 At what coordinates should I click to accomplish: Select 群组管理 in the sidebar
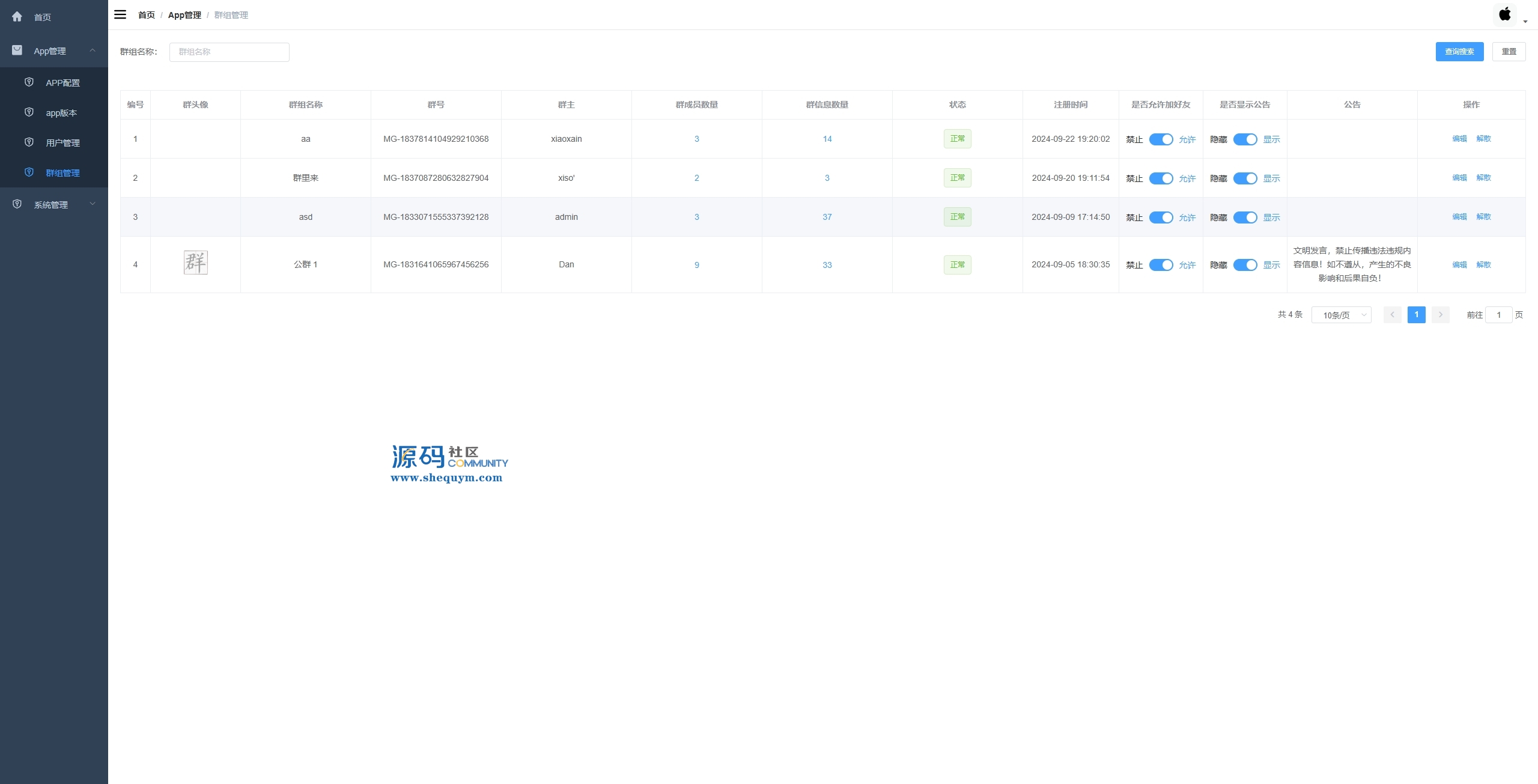(x=62, y=173)
